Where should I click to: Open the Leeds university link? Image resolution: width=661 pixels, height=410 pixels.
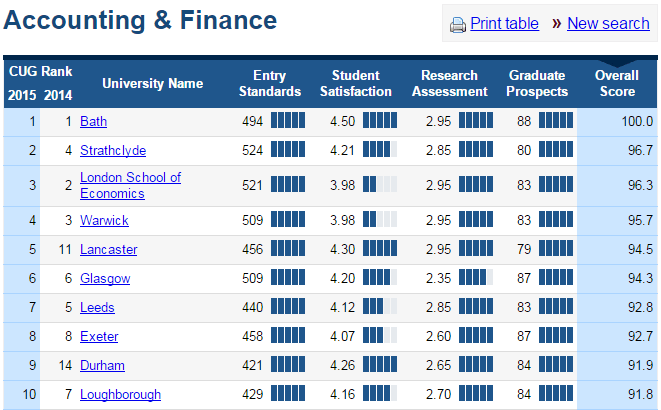(97, 308)
